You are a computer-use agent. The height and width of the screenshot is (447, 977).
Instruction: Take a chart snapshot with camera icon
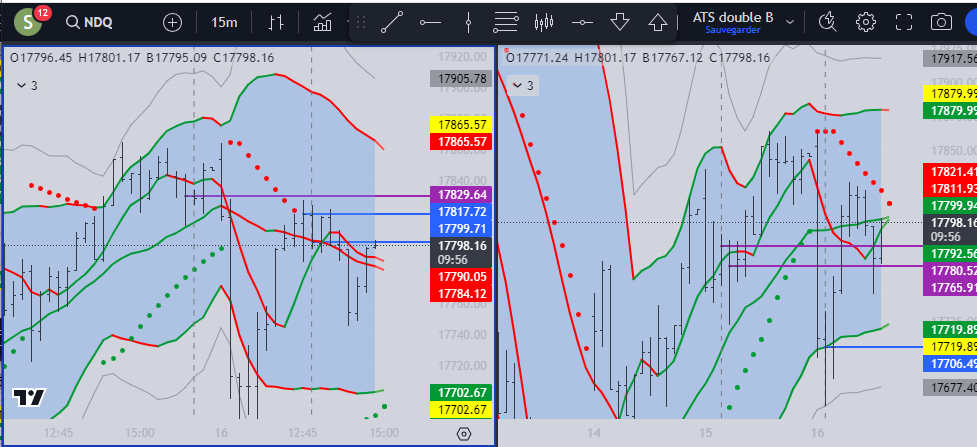tap(941, 22)
